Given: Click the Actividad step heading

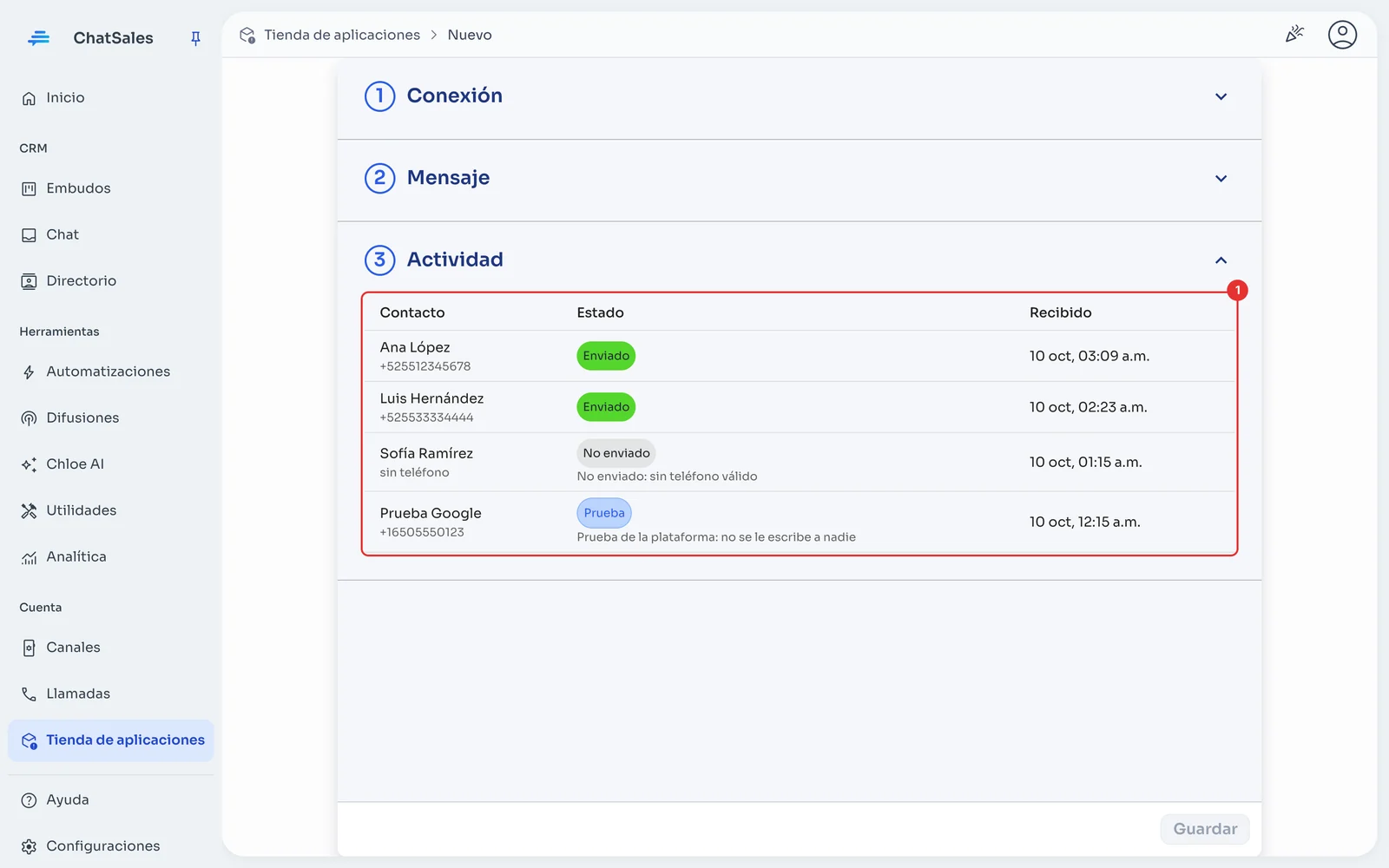Looking at the screenshot, I should coord(455,260).
